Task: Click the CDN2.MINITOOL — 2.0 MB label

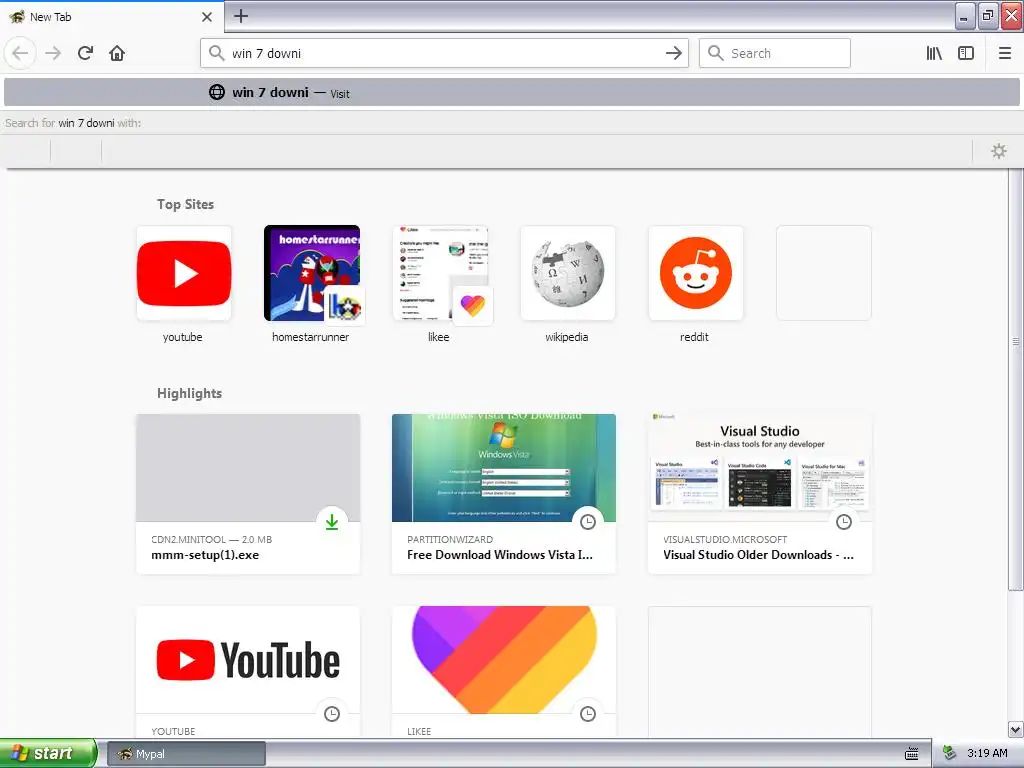Action: (212, 539)
